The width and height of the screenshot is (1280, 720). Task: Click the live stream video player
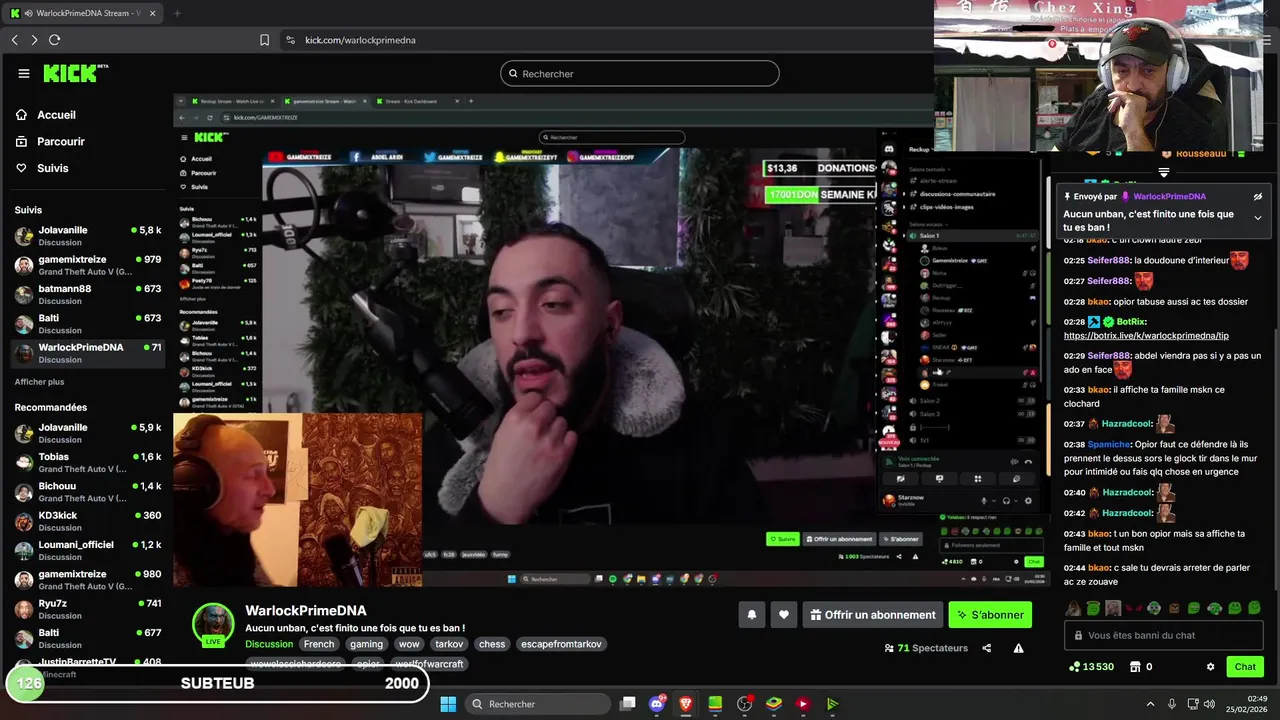click(612, 341)
